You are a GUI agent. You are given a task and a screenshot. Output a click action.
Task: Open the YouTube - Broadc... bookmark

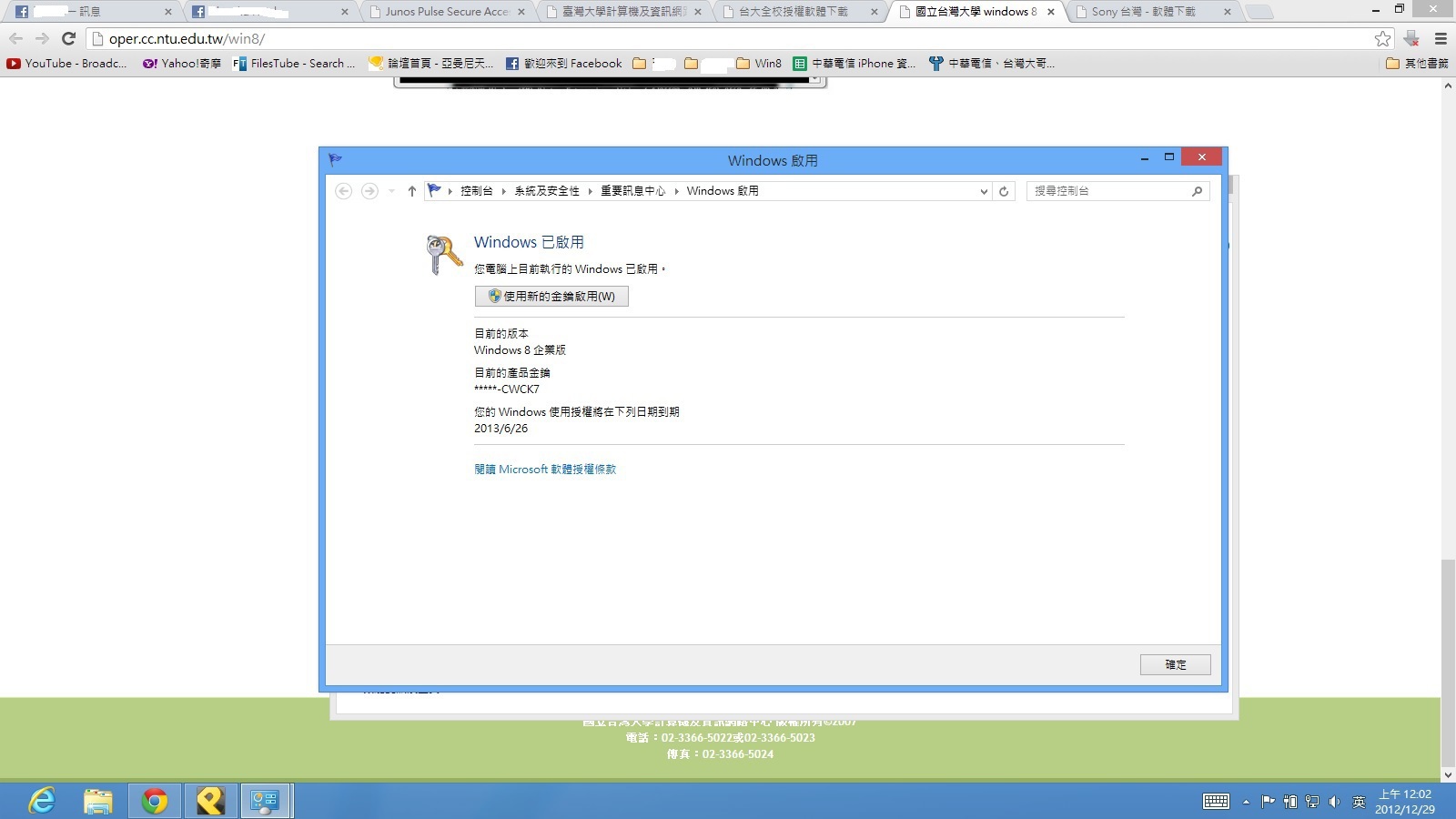pyautogui.click(x=66, y=64)
